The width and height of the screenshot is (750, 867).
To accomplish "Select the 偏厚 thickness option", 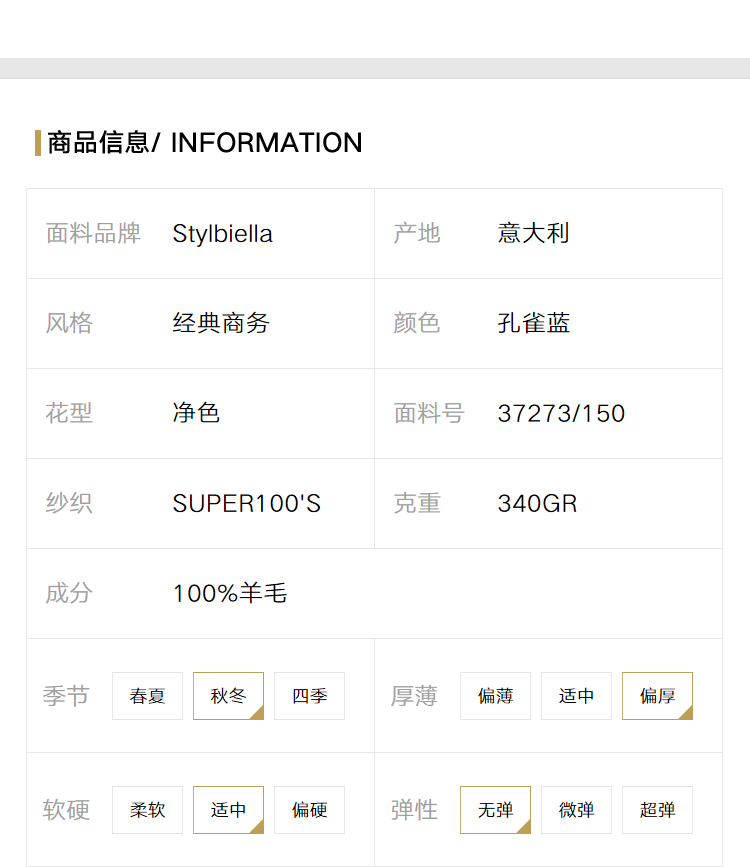I will coord(657,696).
